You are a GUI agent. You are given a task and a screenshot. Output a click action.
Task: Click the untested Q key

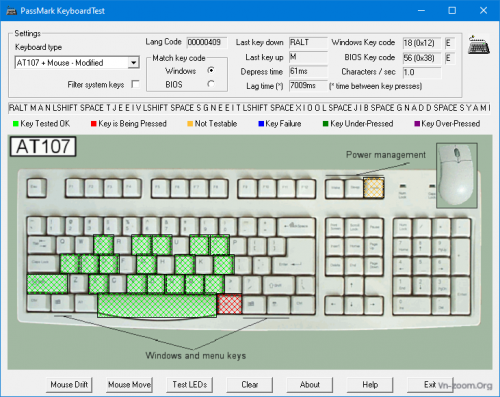(65, 246)
